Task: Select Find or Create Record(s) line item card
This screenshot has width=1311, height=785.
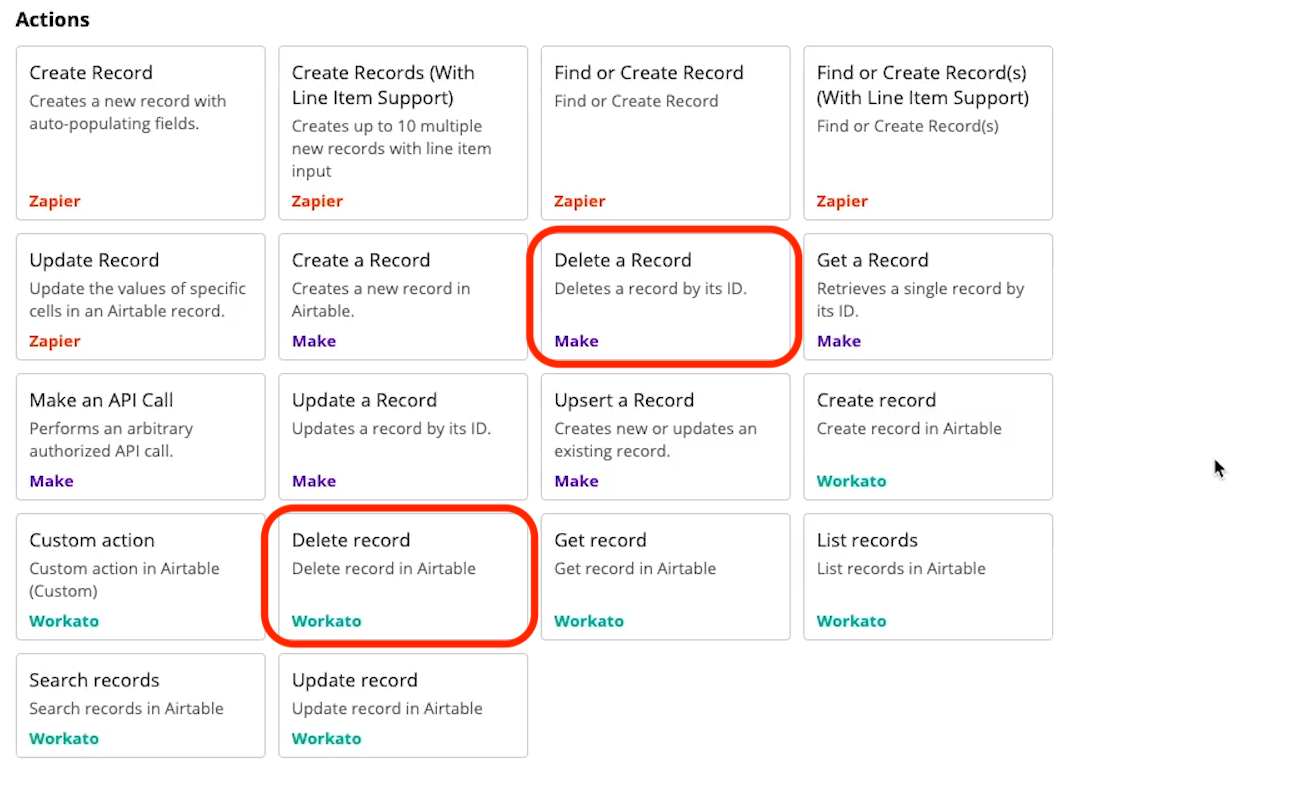Action: coord(927,132)
